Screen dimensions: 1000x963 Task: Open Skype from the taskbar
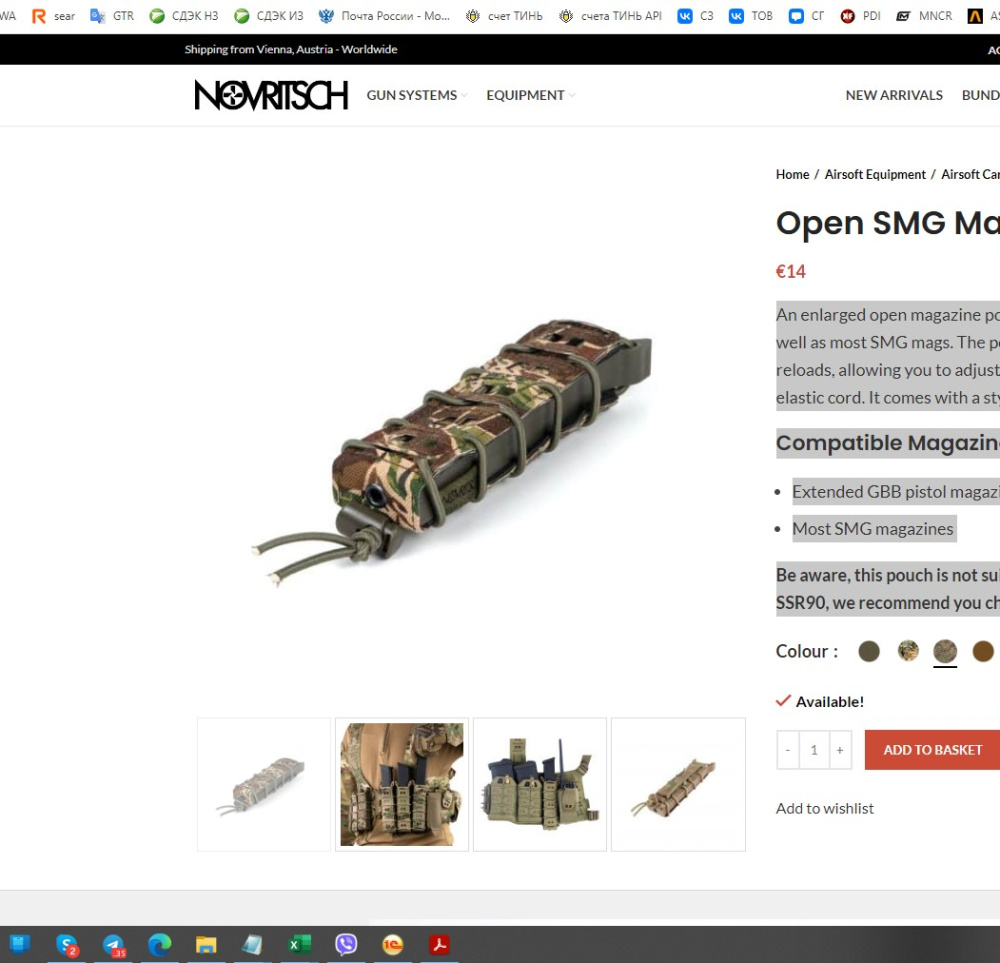click(67, 945)
